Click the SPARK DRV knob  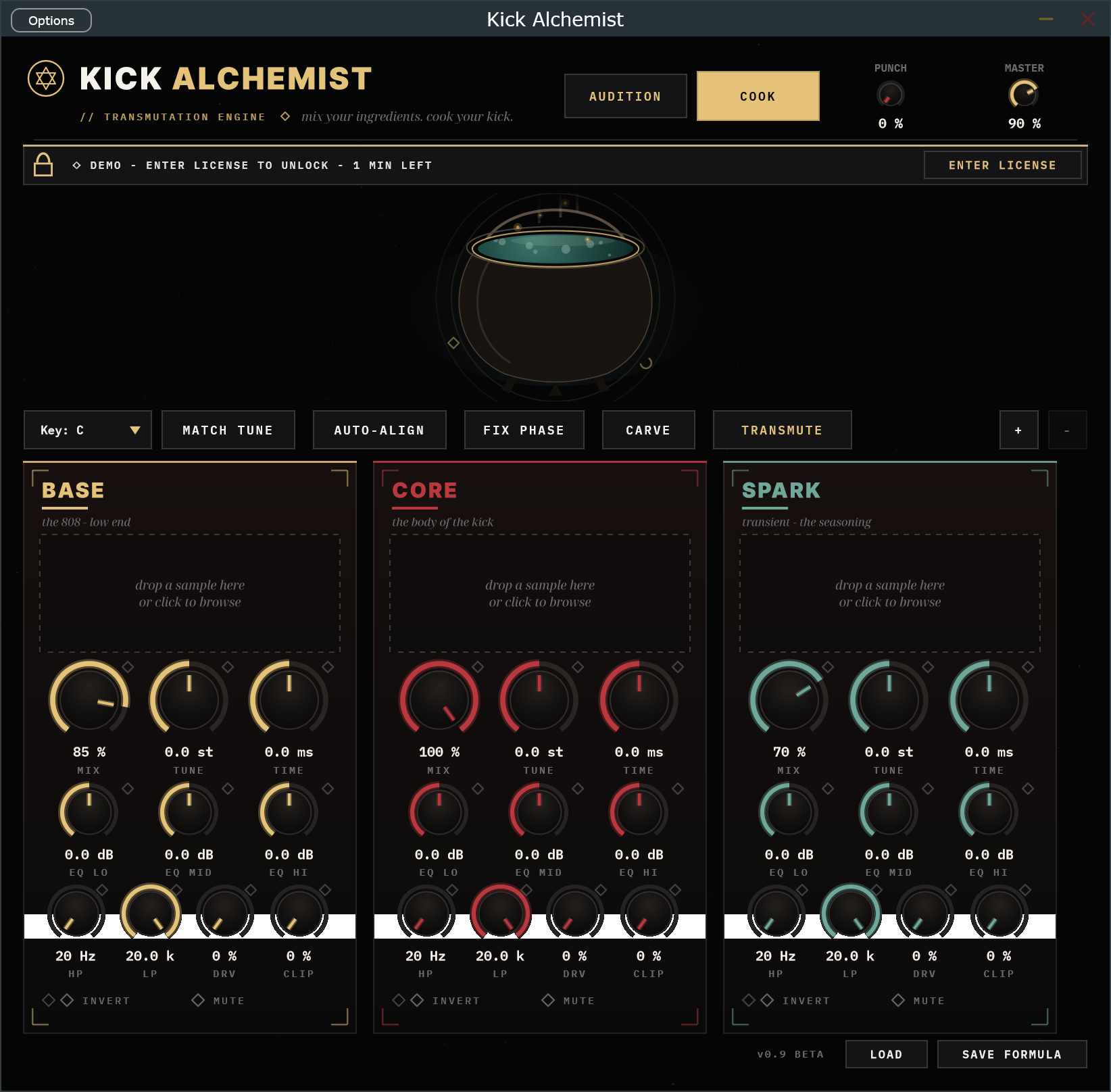[925, 913]
